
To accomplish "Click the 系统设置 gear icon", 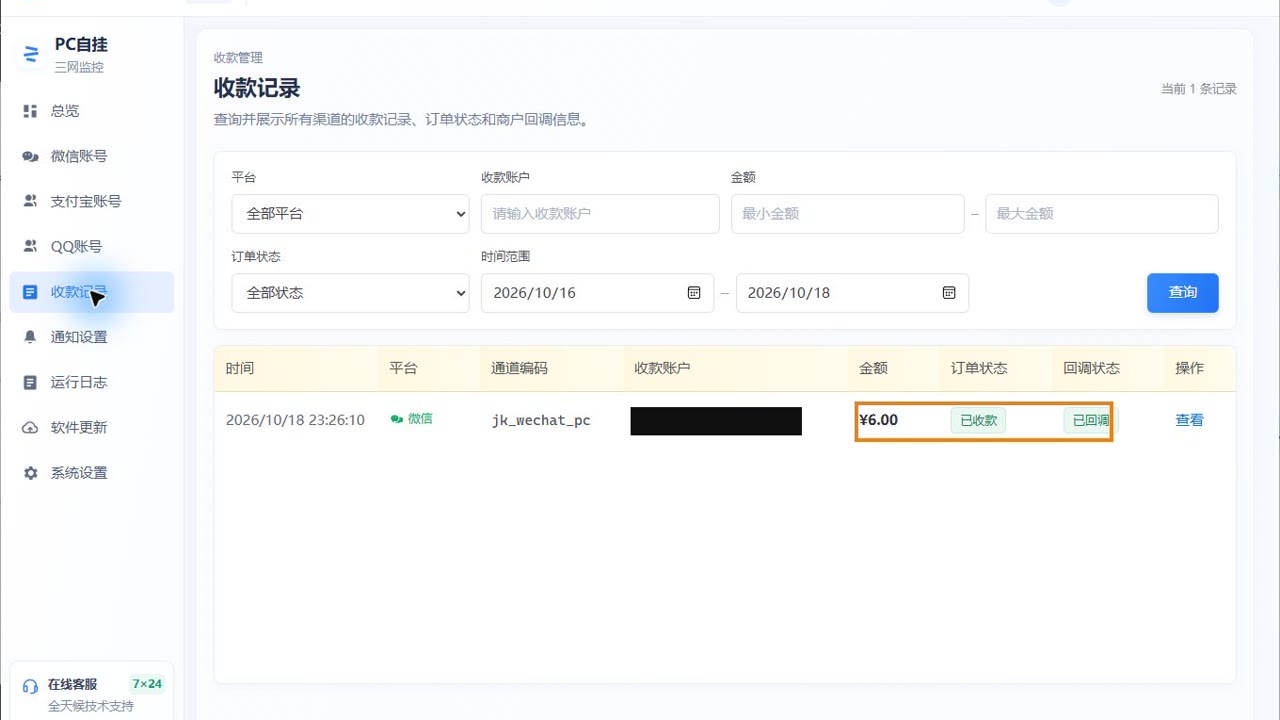I will tap(30, 473).
